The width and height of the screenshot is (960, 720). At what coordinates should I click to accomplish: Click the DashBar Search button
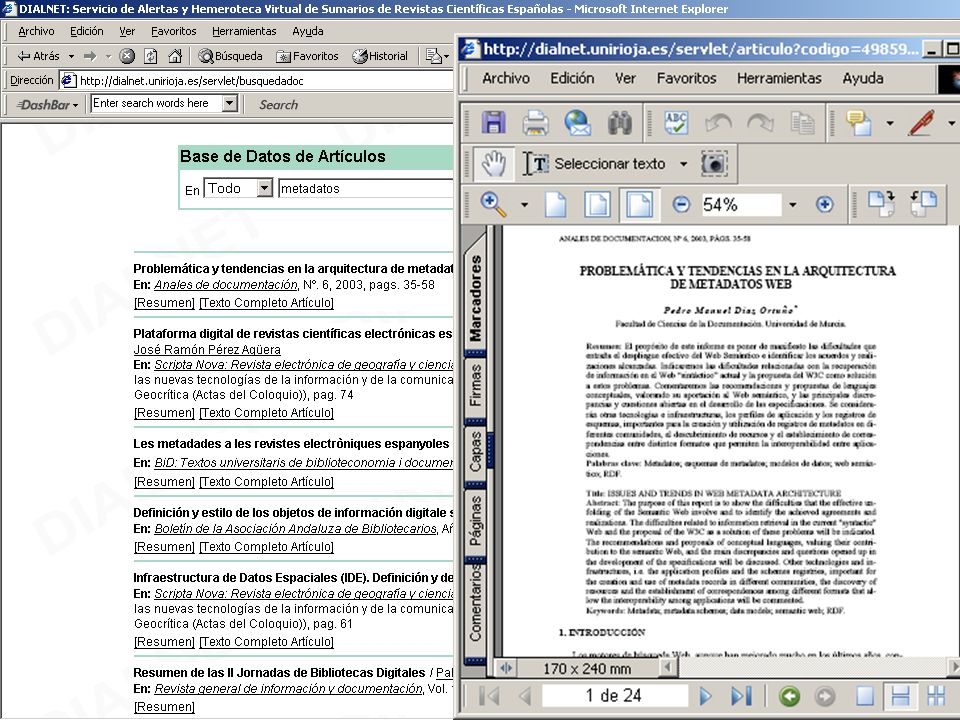[279, 105]
